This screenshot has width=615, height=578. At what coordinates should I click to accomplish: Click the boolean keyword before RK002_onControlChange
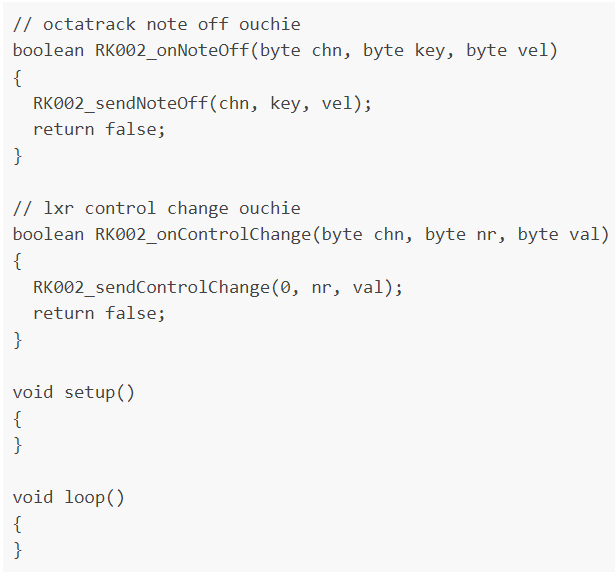[48, 234]
